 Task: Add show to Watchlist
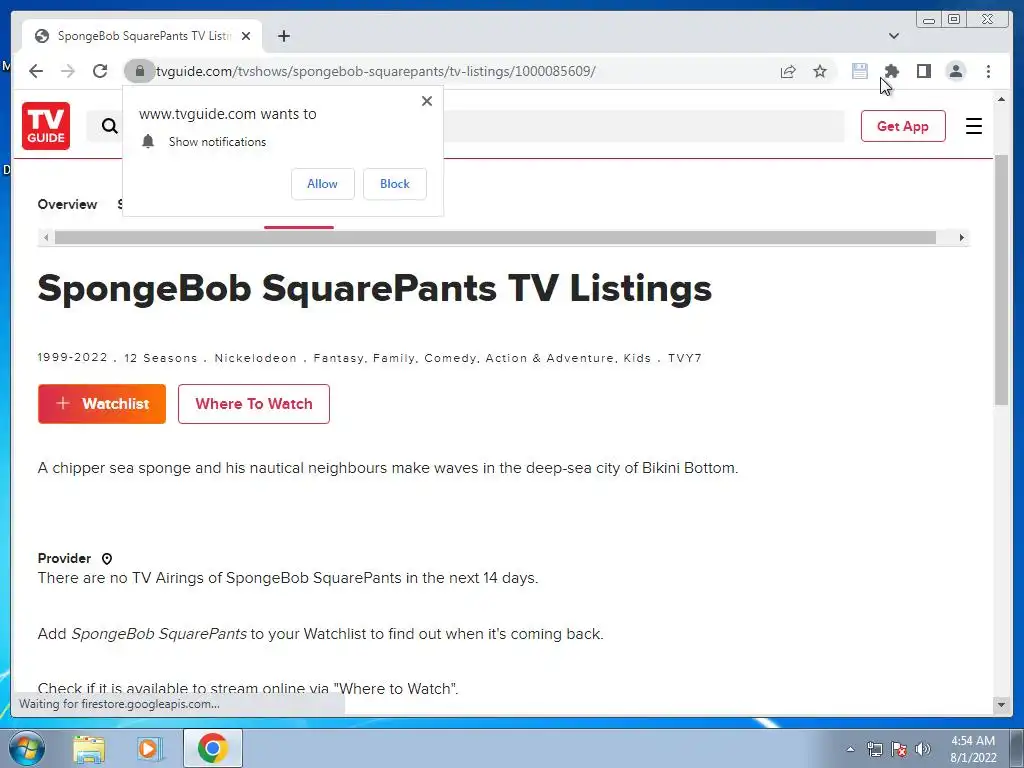click(x=102, y=404)
